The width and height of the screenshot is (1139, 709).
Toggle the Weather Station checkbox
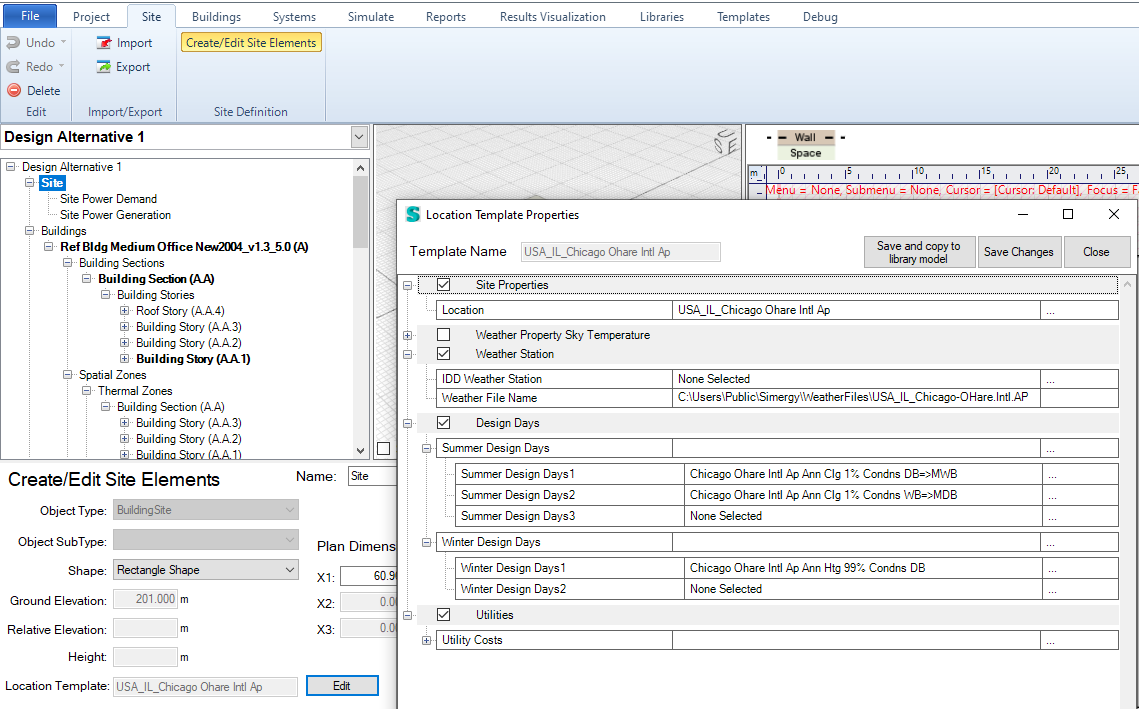(x=444, y=354)
